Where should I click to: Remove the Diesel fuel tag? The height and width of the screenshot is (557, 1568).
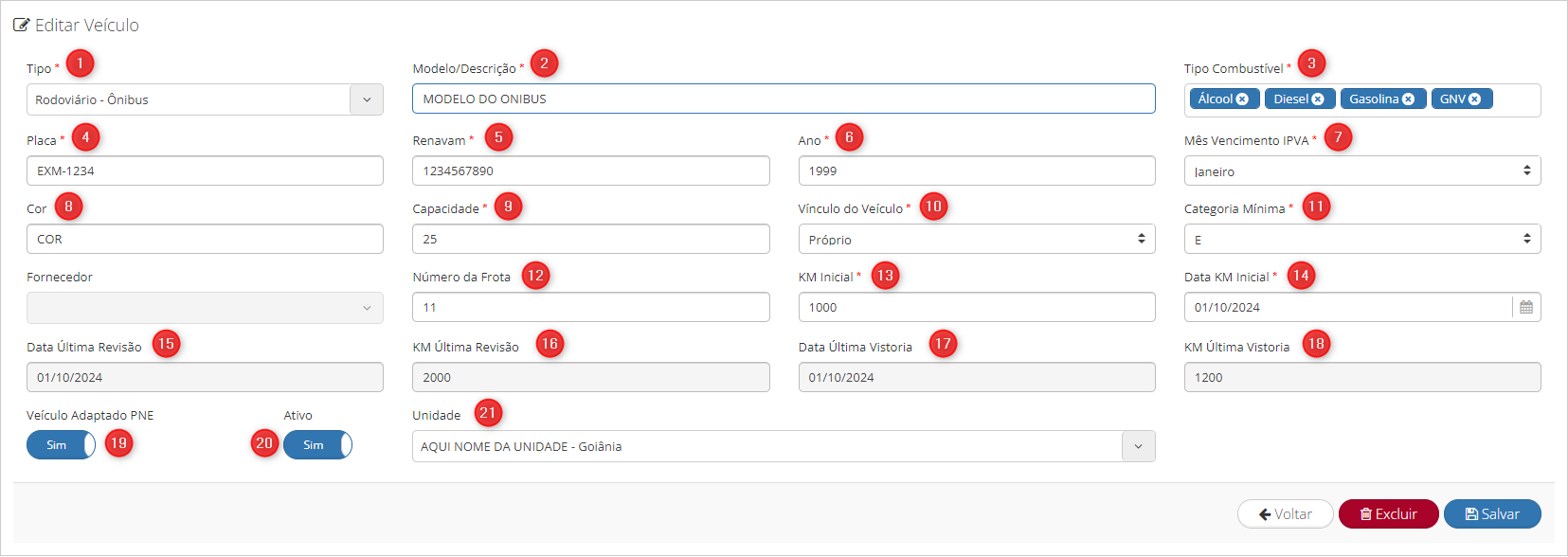[x=1318, y=99]
